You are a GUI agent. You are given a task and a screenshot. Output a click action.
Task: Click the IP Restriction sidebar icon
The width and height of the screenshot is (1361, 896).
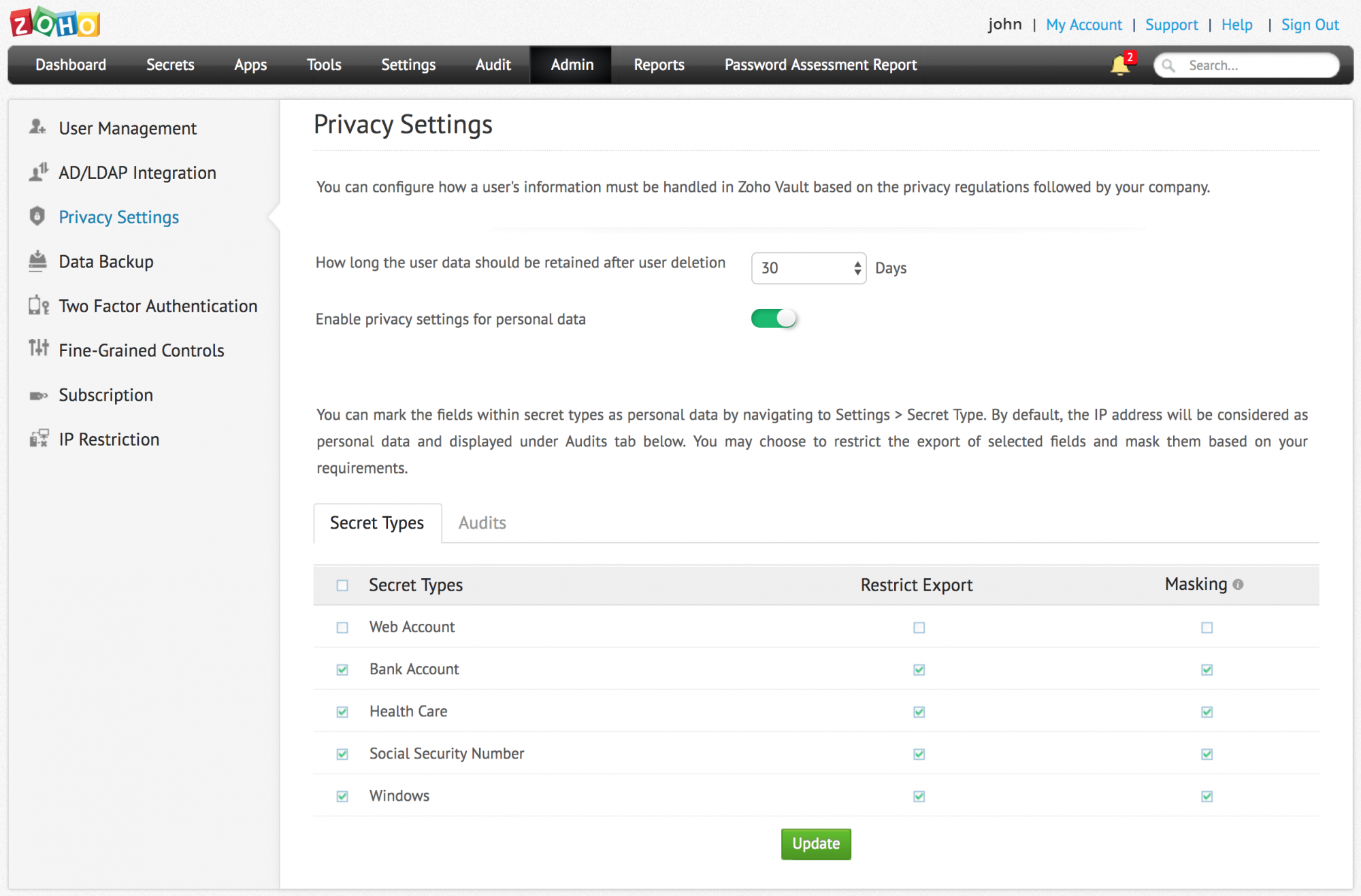tap(38, 439)
